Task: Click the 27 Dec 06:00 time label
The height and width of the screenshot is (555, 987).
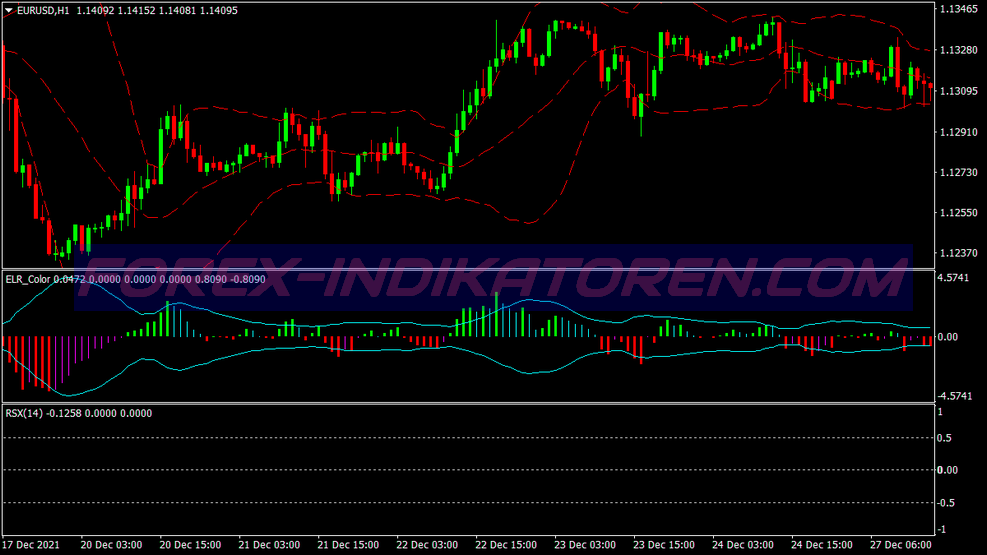Action: 900,544
